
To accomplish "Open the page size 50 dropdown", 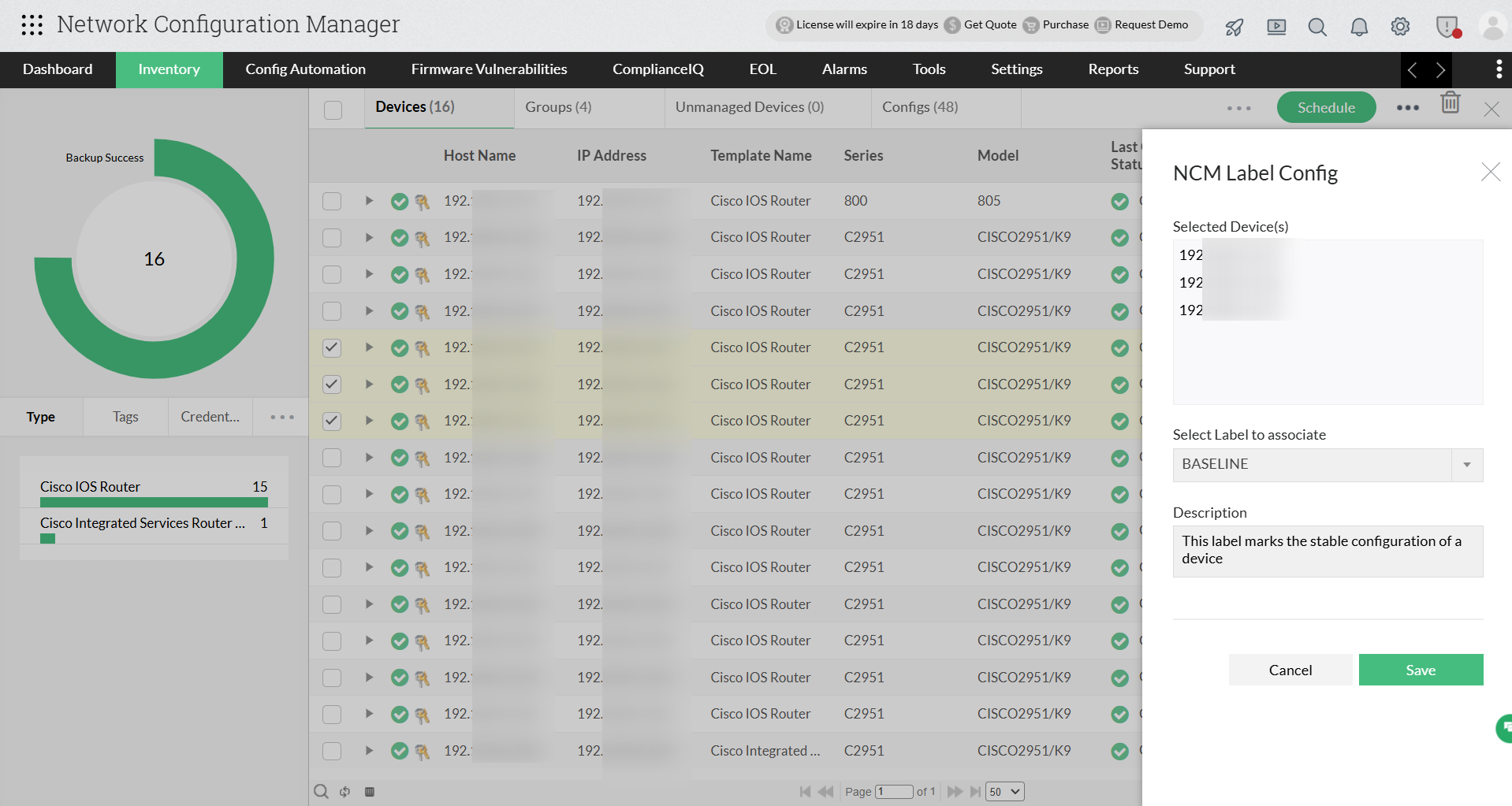I will [x=1004, y=791].
